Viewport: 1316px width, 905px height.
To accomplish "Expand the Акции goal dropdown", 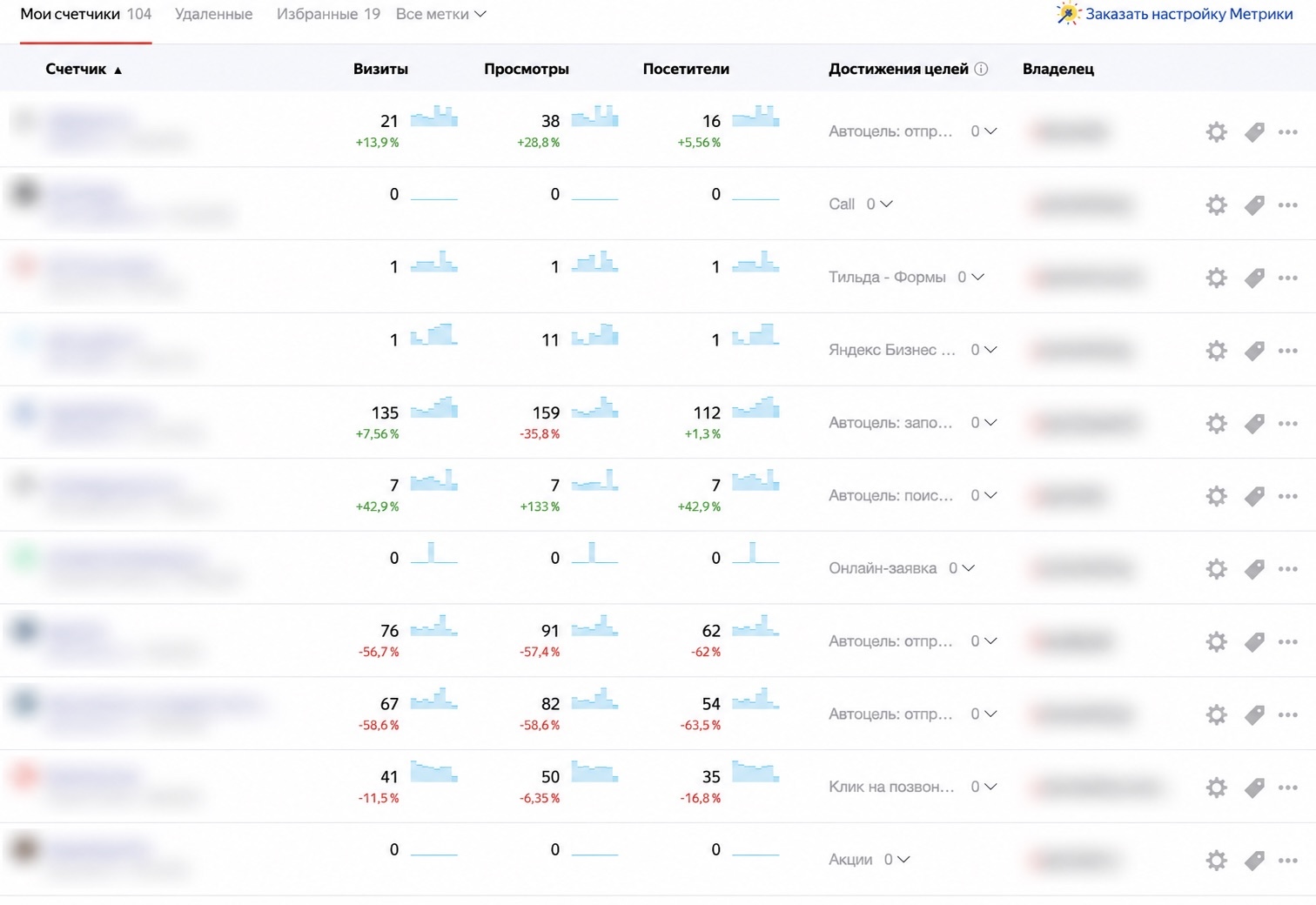I will click(897, 860).
